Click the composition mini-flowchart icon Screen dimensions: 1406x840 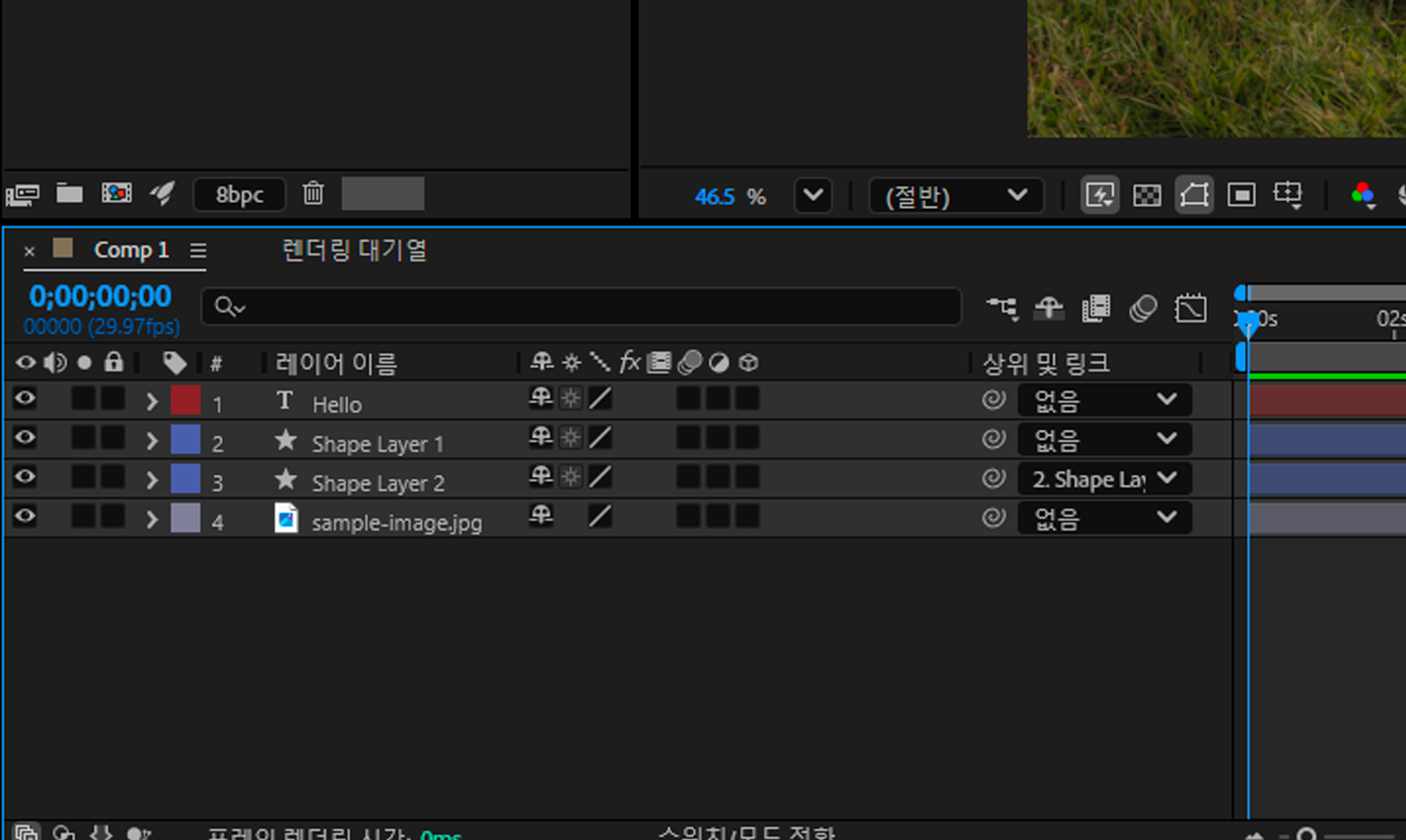click(x=1002, y=309)
